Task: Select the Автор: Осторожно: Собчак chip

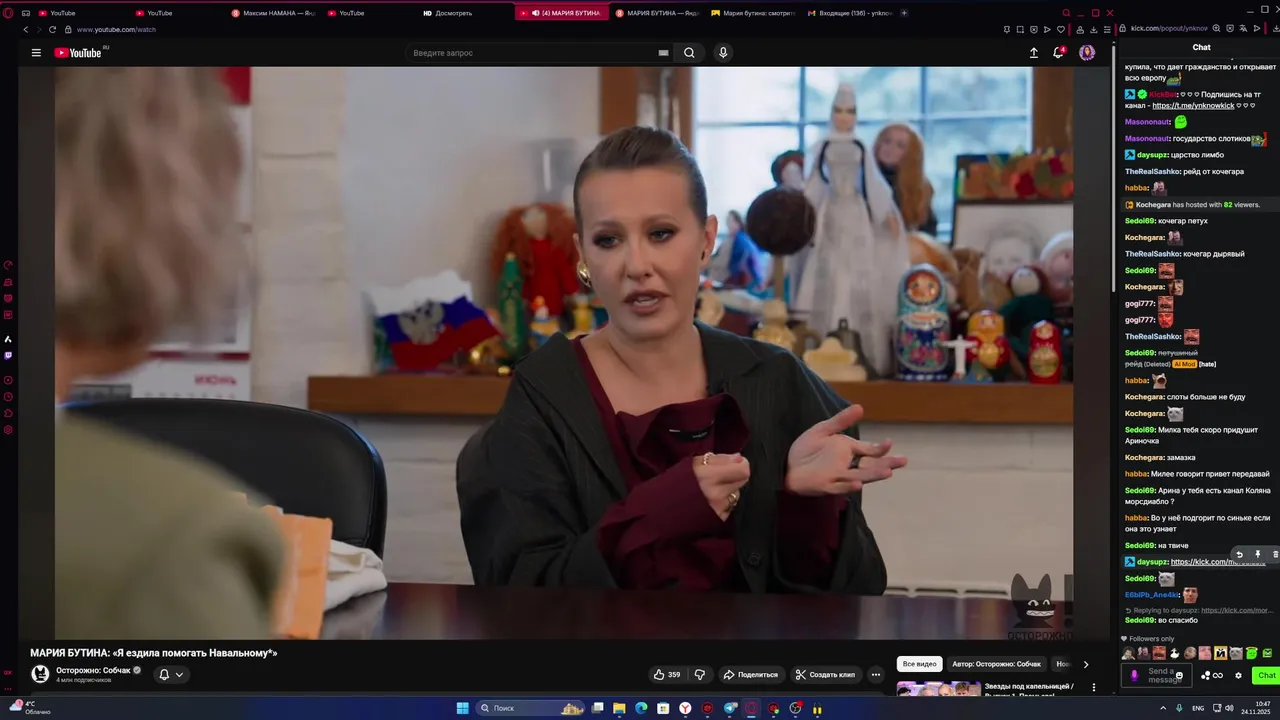Action: [996, 664]
